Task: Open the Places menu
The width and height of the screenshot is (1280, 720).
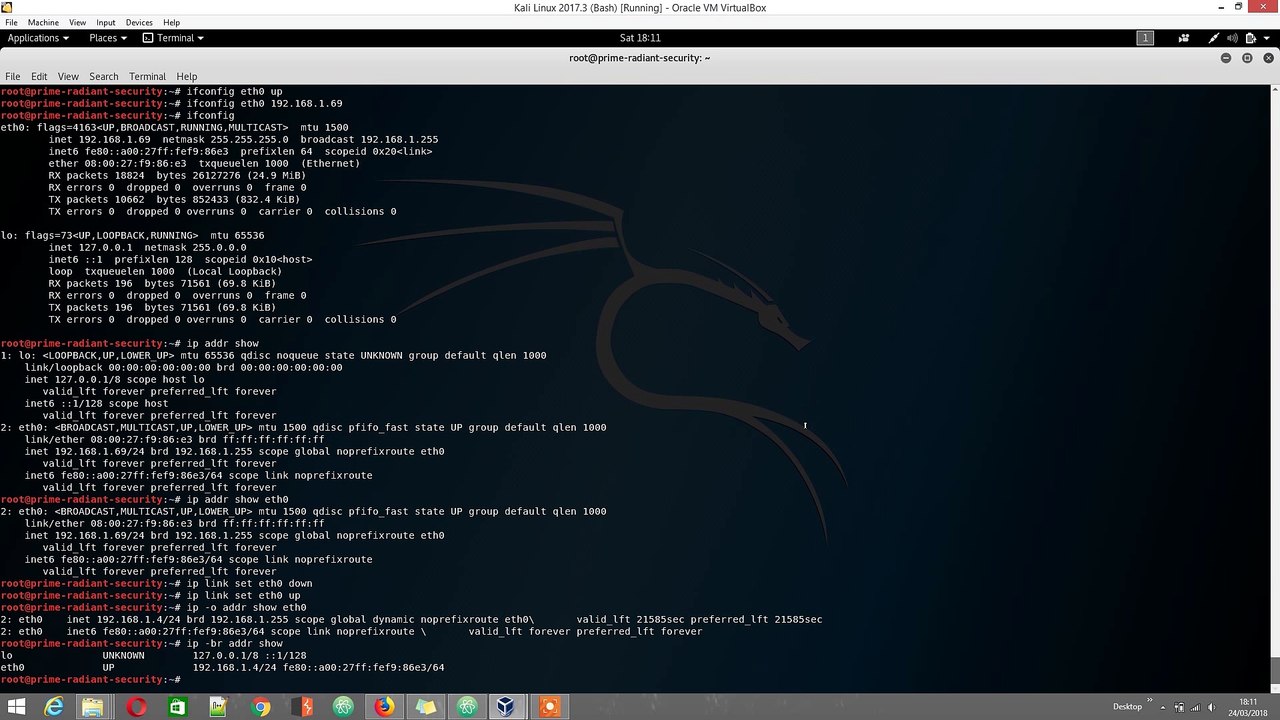Action: tap(108, 38)
